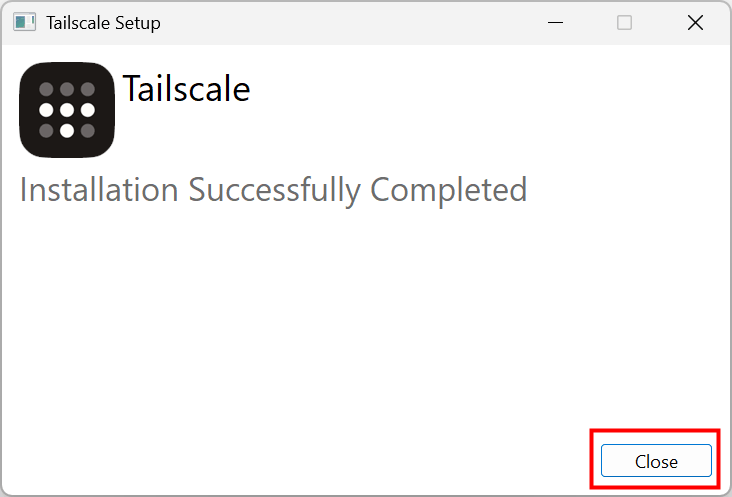Click the middle-right white dot in the logo
732x497 pixels.
coord(88,110)
